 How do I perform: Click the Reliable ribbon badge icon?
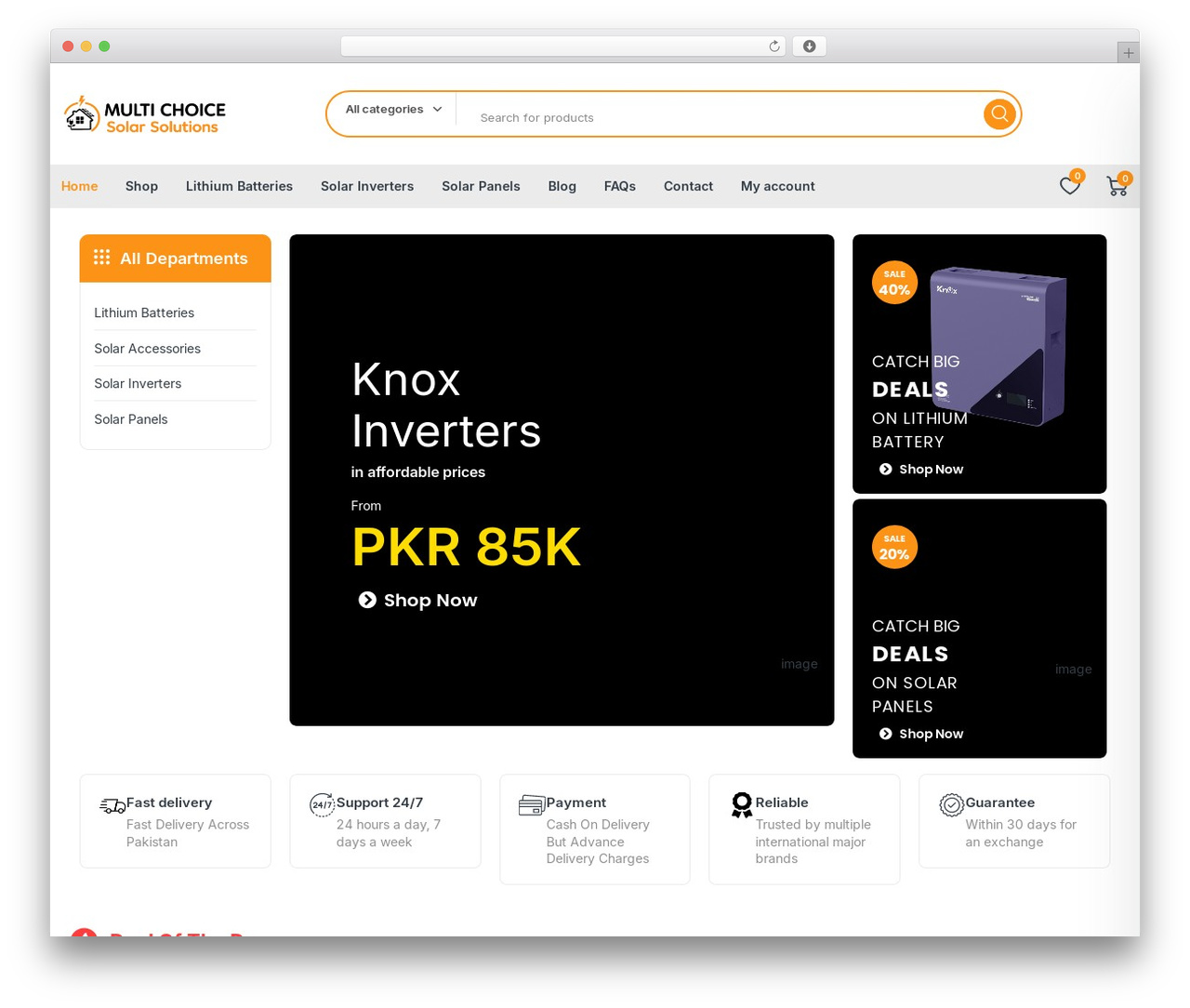(742, 805)
